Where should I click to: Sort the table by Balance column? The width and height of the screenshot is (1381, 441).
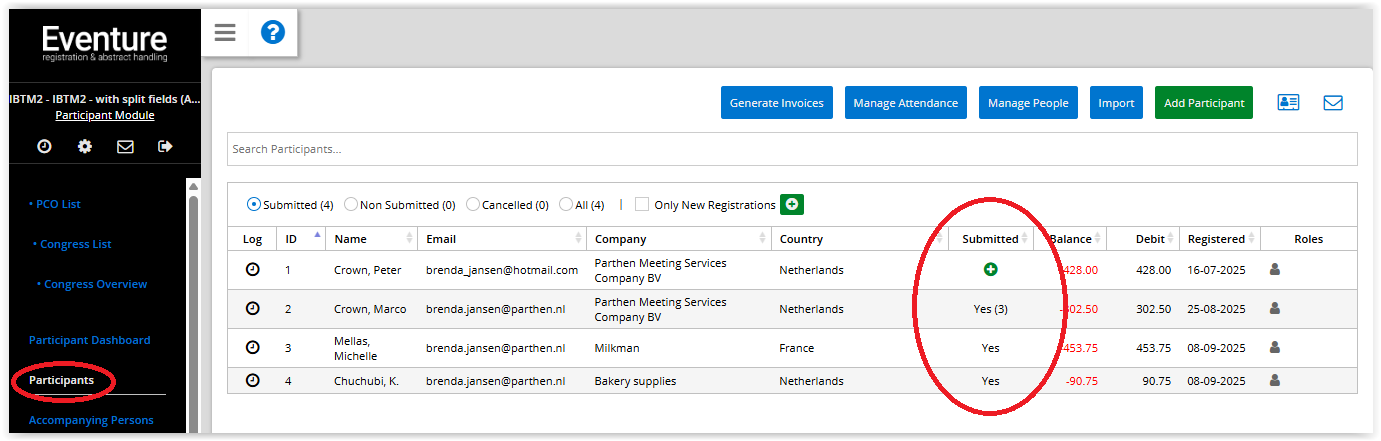point(1070,239)
